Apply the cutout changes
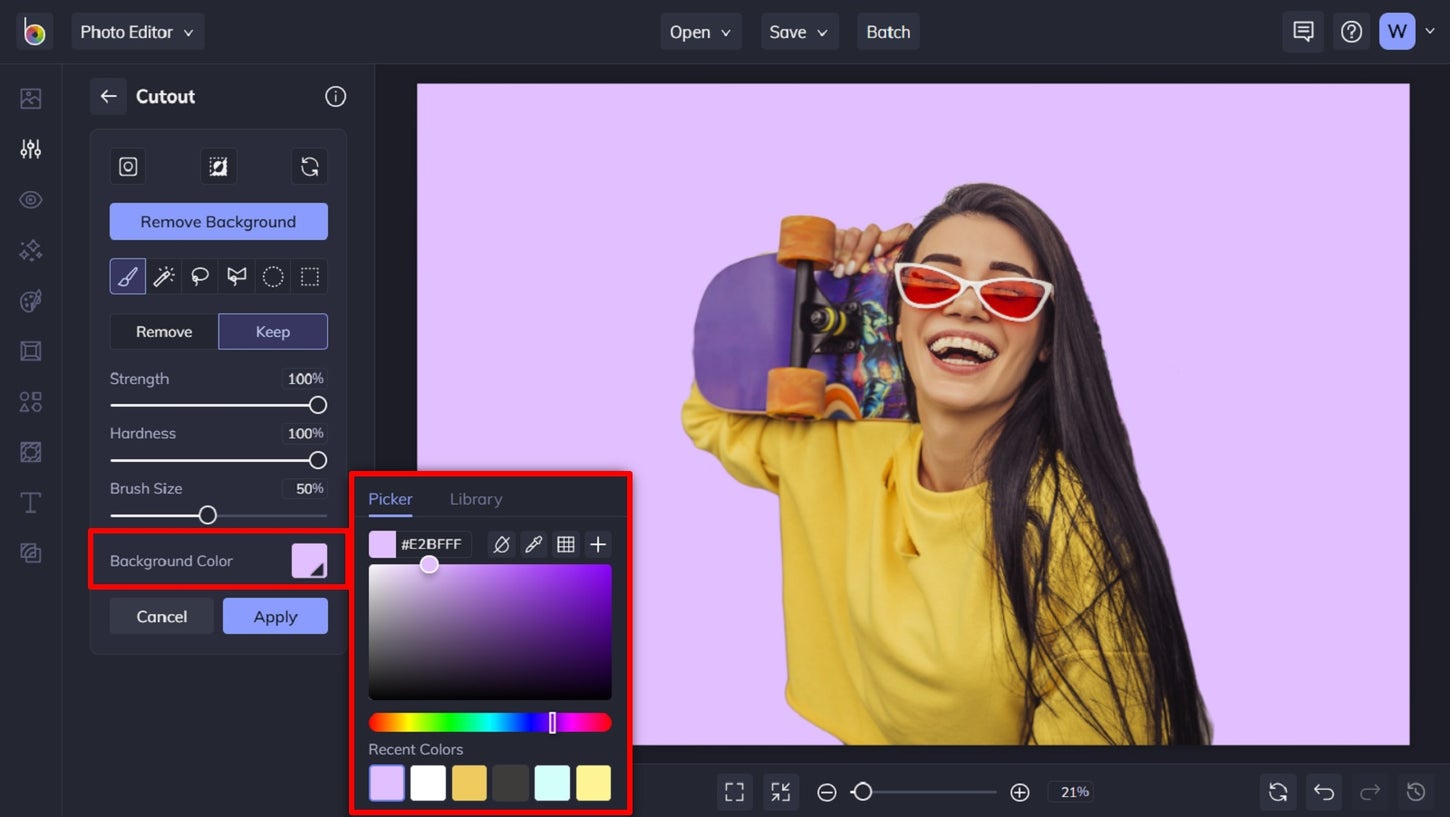Image resolution: width=1450 pixels, height=817 pixels. (x=275, y=616)
